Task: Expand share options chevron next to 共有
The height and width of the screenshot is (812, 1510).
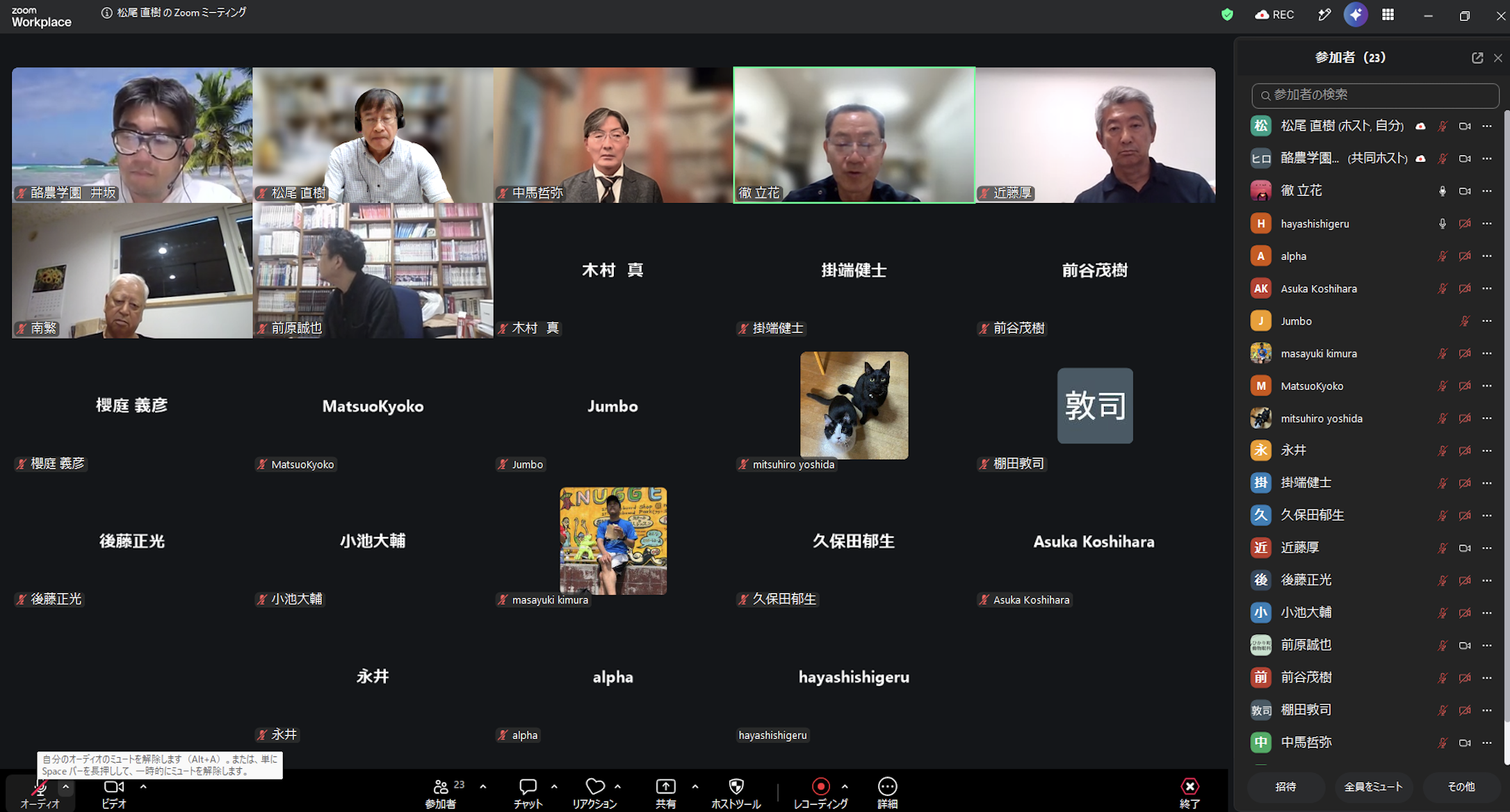Action: 695,786
